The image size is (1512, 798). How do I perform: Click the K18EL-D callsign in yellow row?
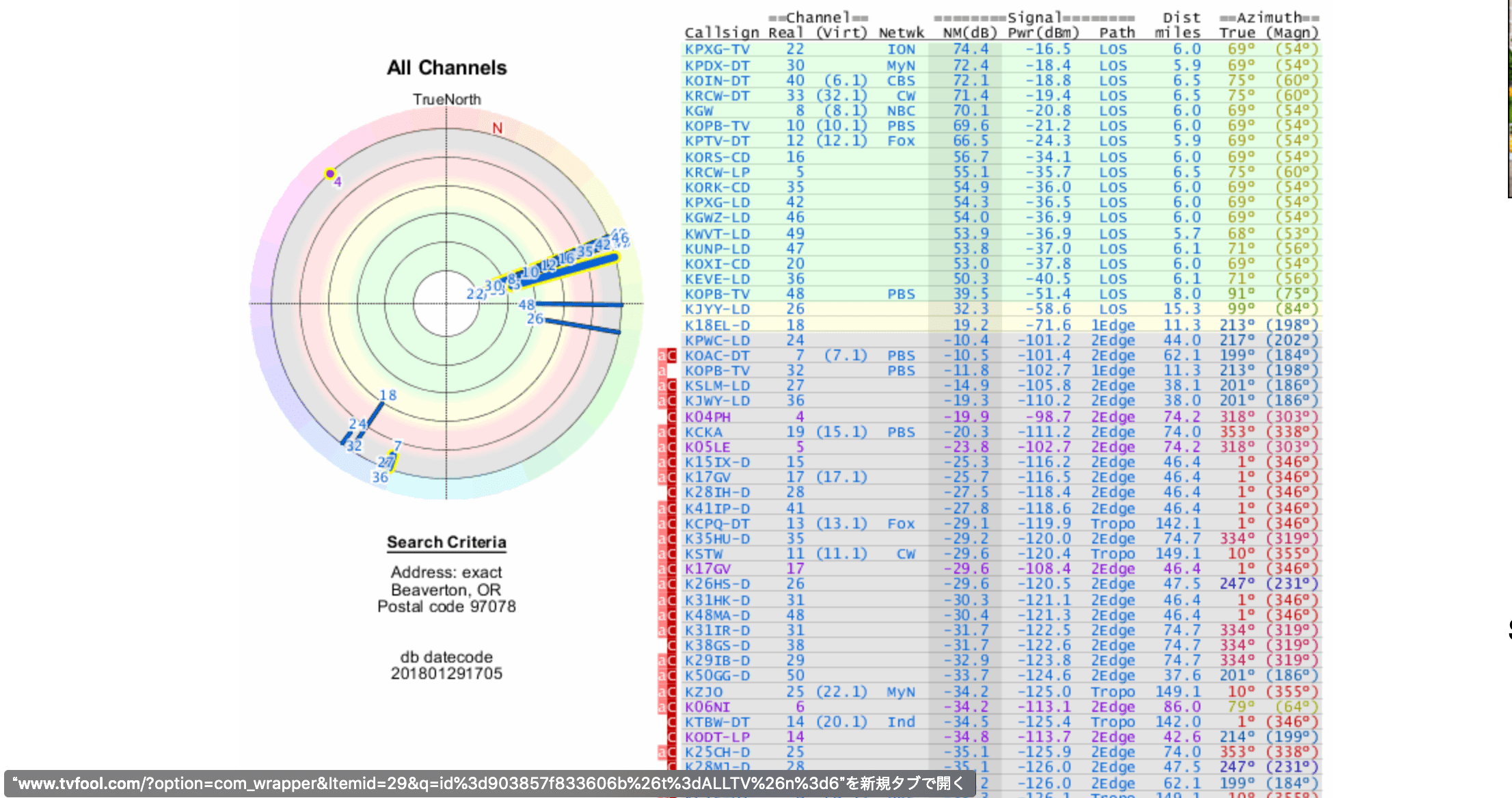point(717,325)
